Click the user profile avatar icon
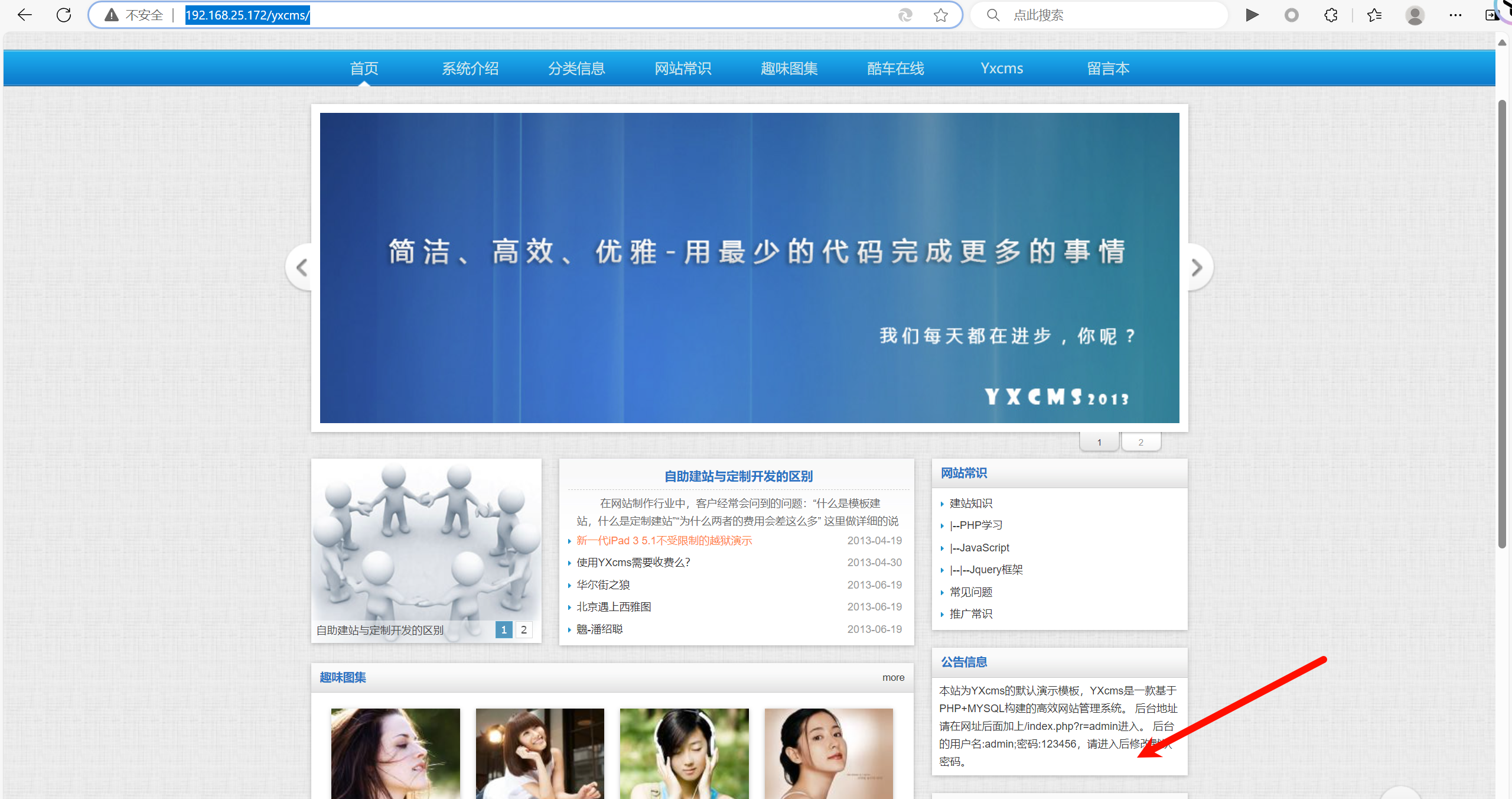Screen dimensions: 1512x799 pyautogui.click(x=1415, y=15)
